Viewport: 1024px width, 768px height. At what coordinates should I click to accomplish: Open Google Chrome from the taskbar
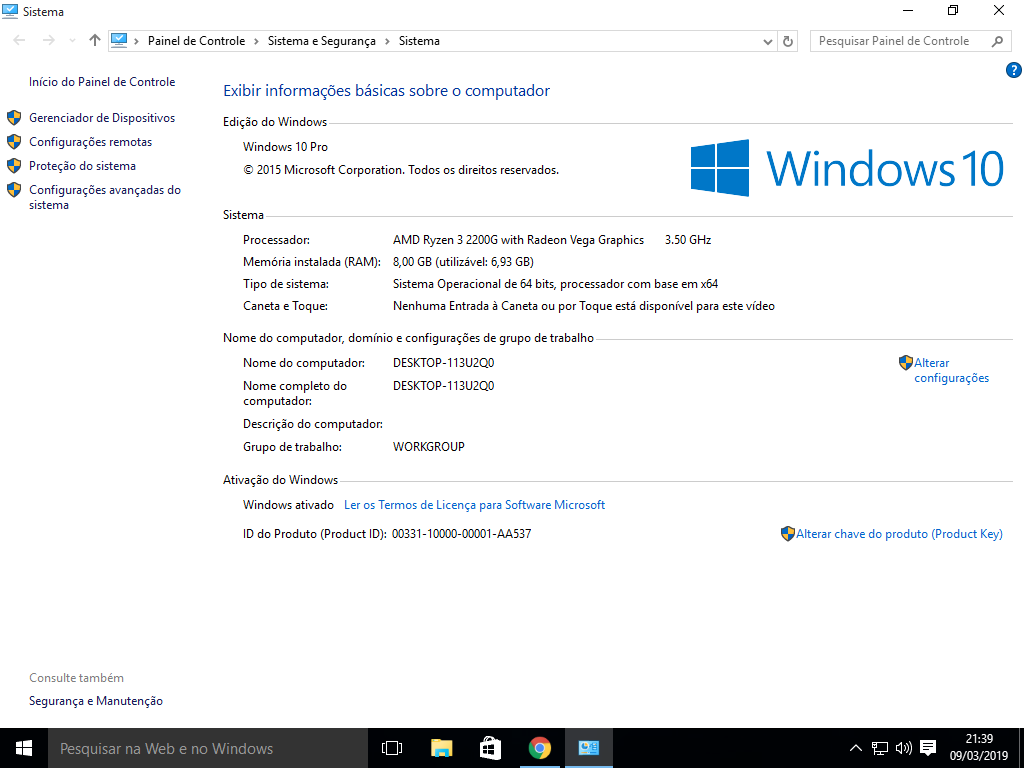pos(539,748)
